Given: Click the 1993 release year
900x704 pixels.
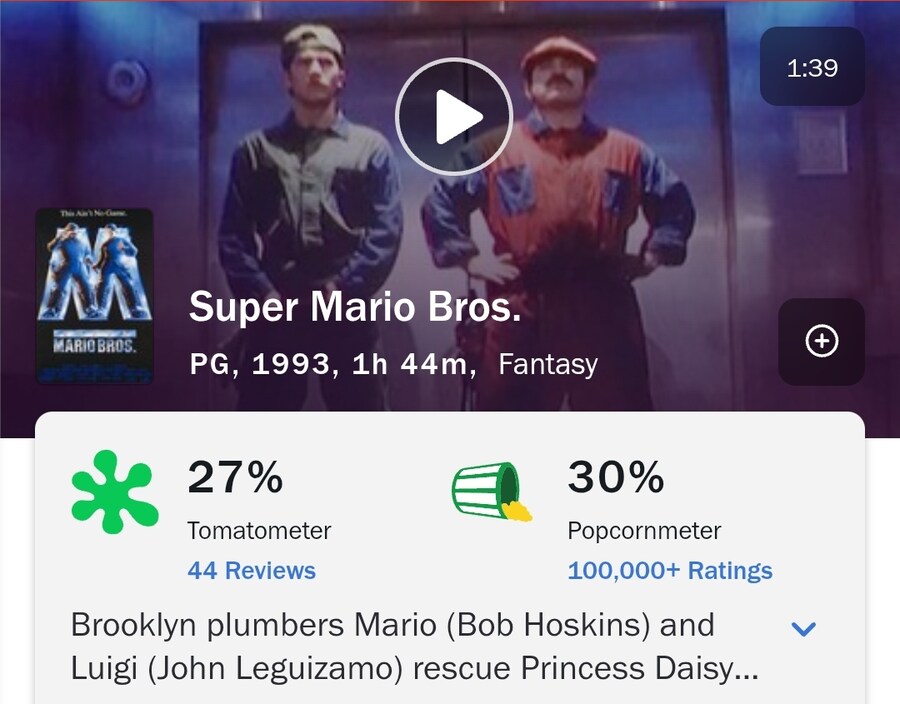Looking at the screenshot, I should point(291,364).
